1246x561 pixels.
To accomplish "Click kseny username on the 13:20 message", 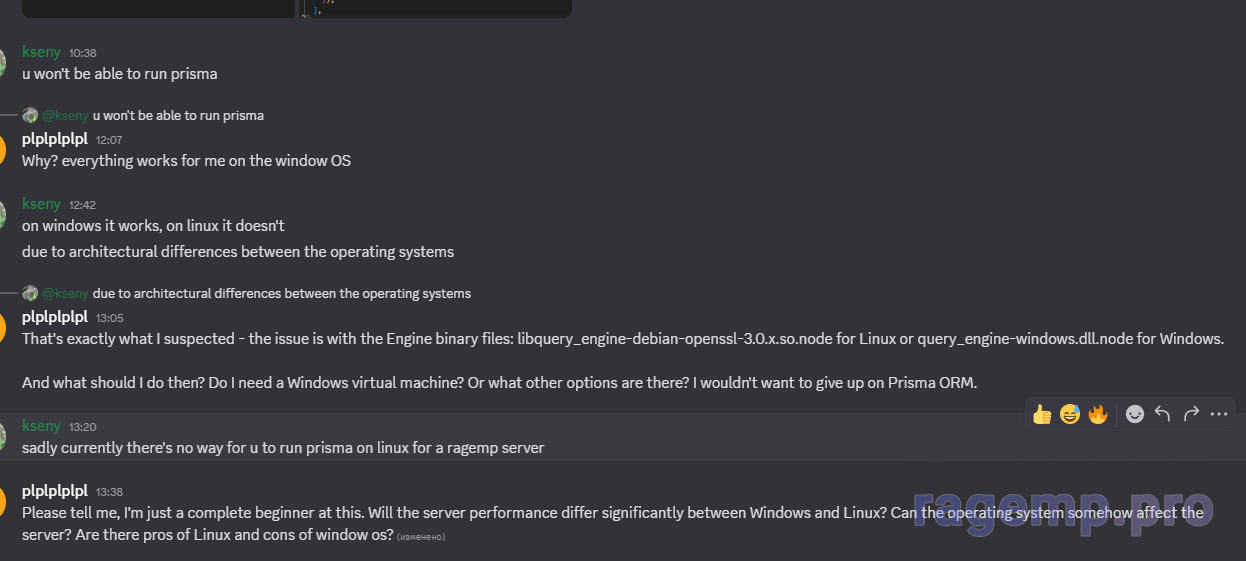I will click(41, 426).
